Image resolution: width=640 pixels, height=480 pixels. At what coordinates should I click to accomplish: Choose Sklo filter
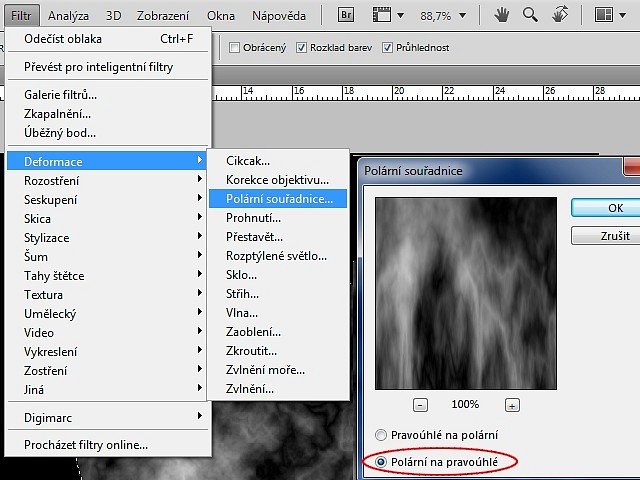pyautogui.click(x=278, y=275)
